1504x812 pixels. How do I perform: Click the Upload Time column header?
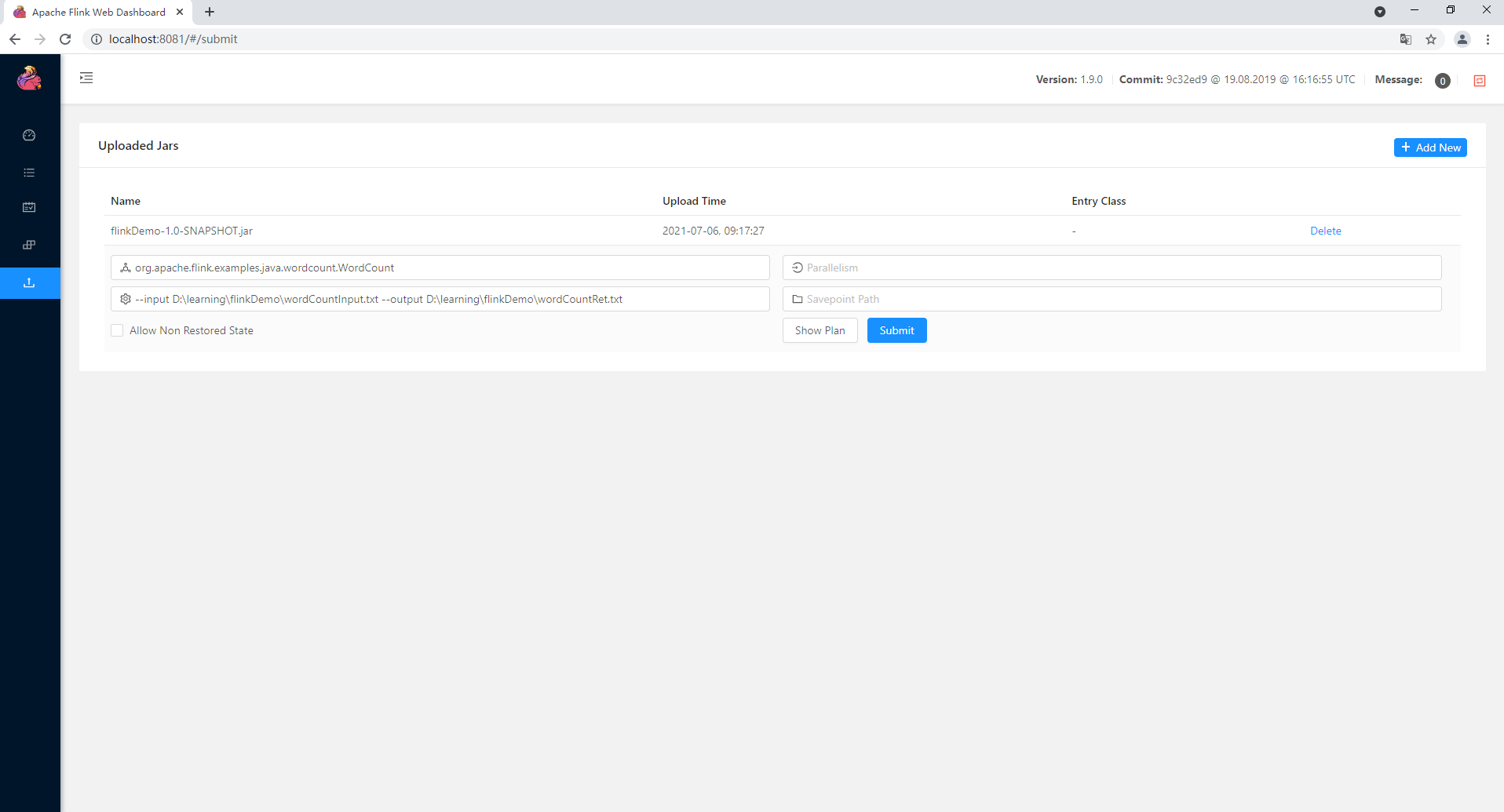(x=694, y=201)
